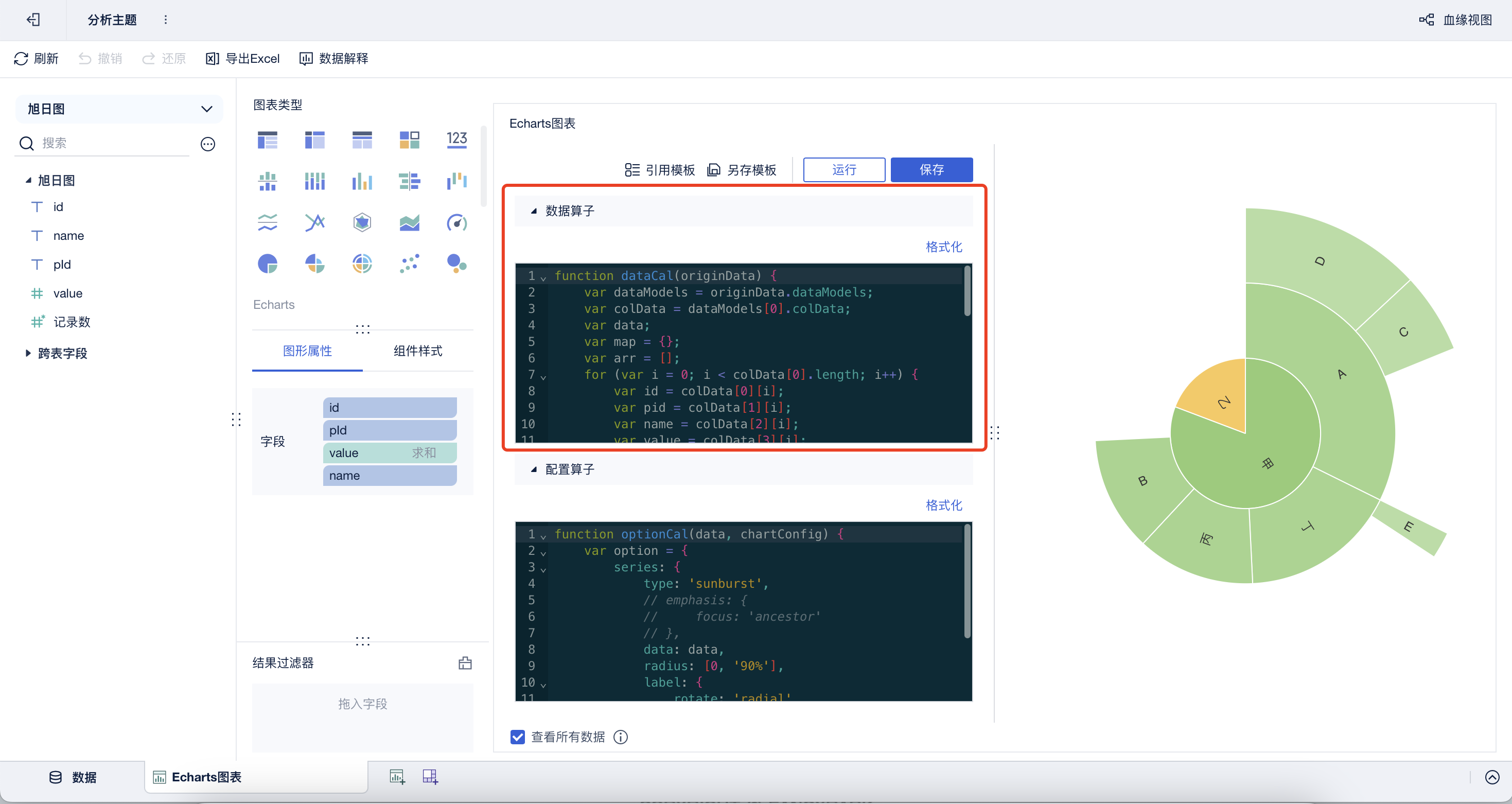Collapse the 数据算子 section

point(534,211)
